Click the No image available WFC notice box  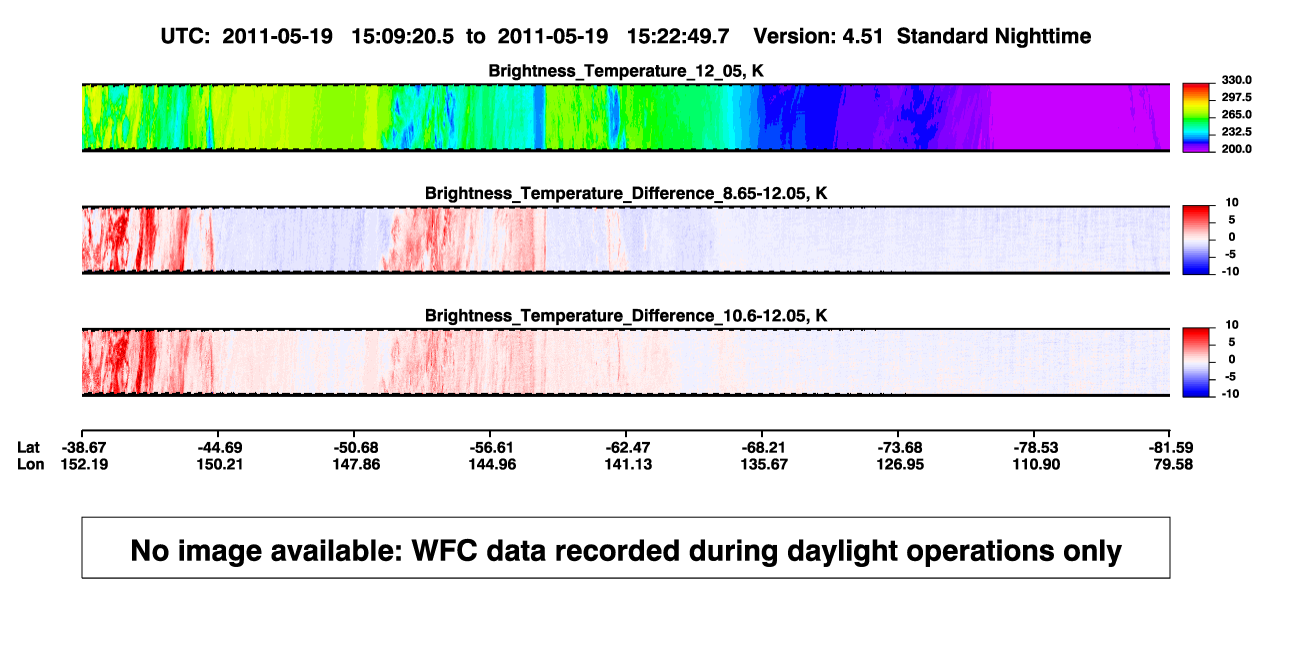pos(626,547)
